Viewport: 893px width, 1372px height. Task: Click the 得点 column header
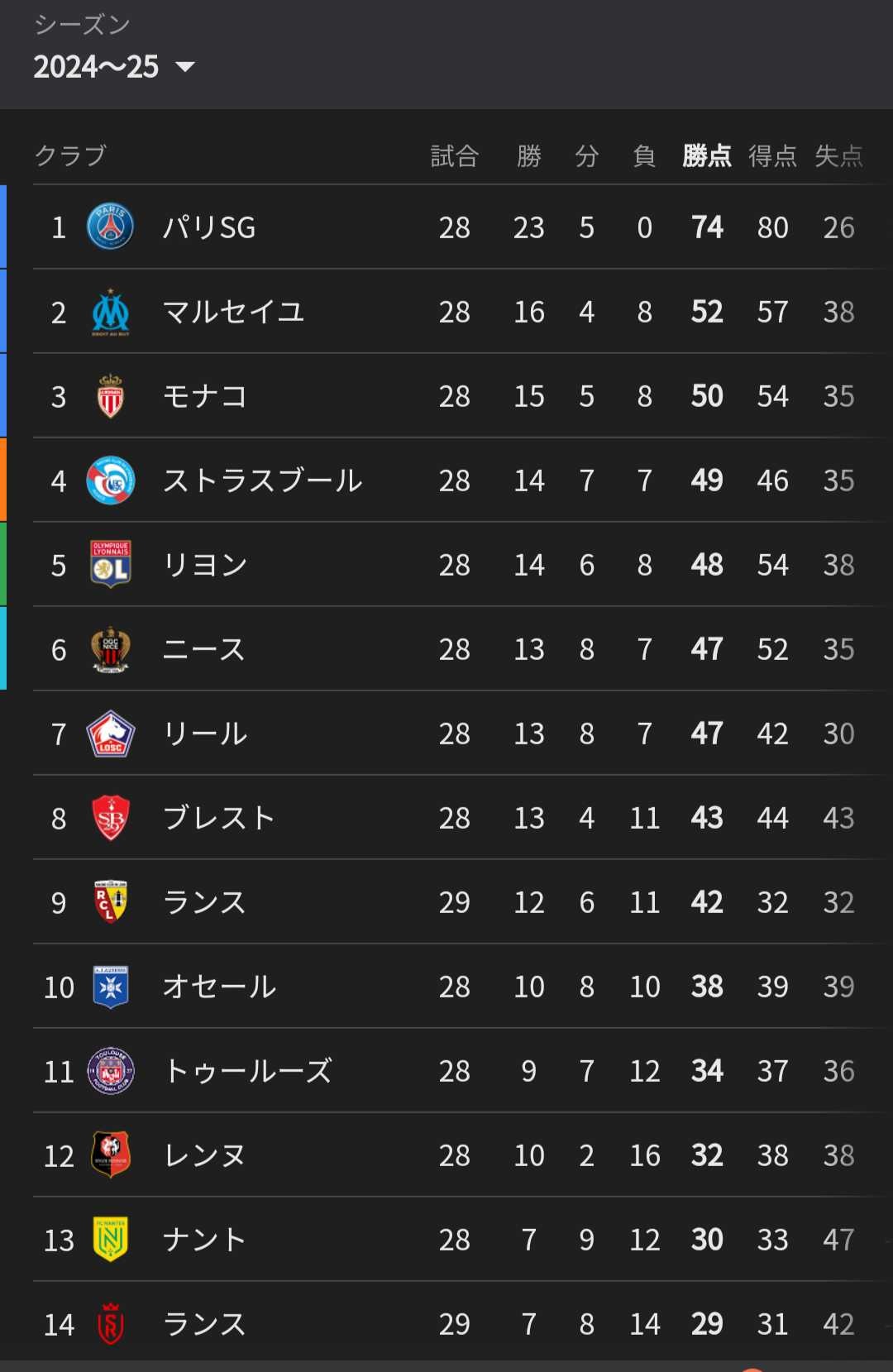772,155
